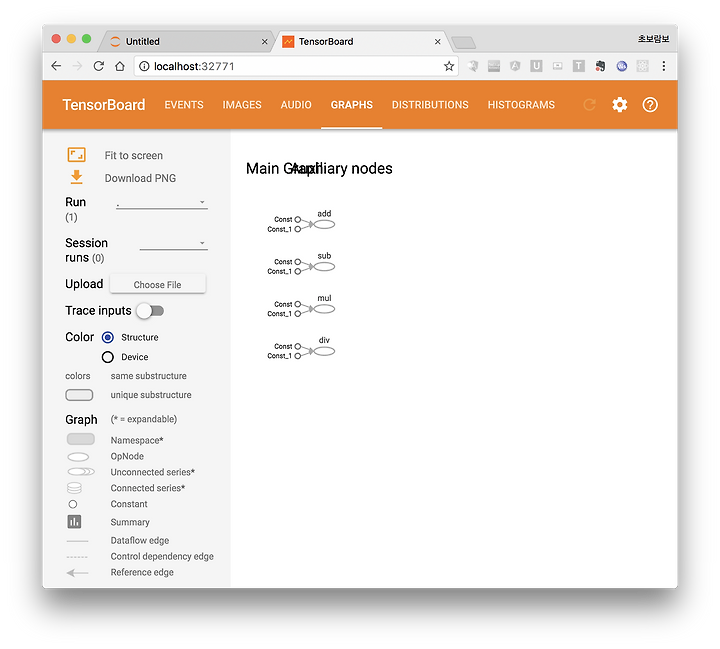Click the 'Unconnected series*' legend text
The image size is (720, 649).
(152, 472)
